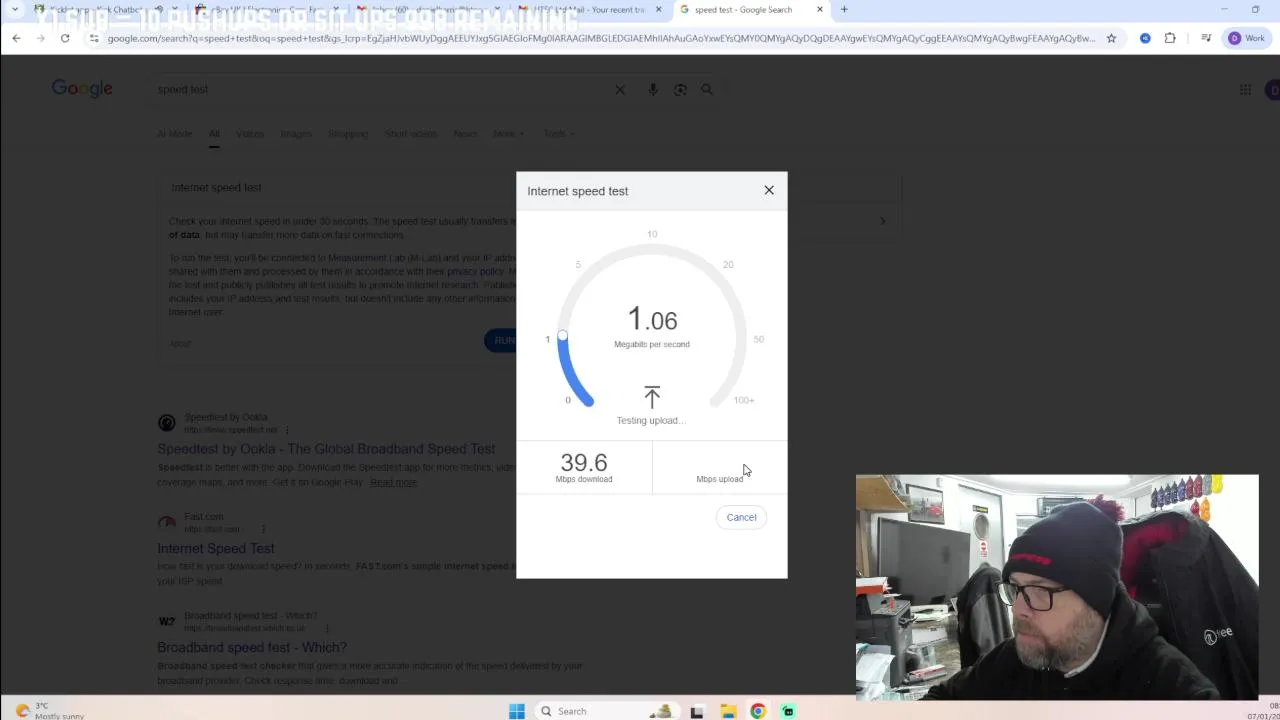1280x720 pixels.
Task: Close the speed test Google Search tab
Action: coord(820,10)
